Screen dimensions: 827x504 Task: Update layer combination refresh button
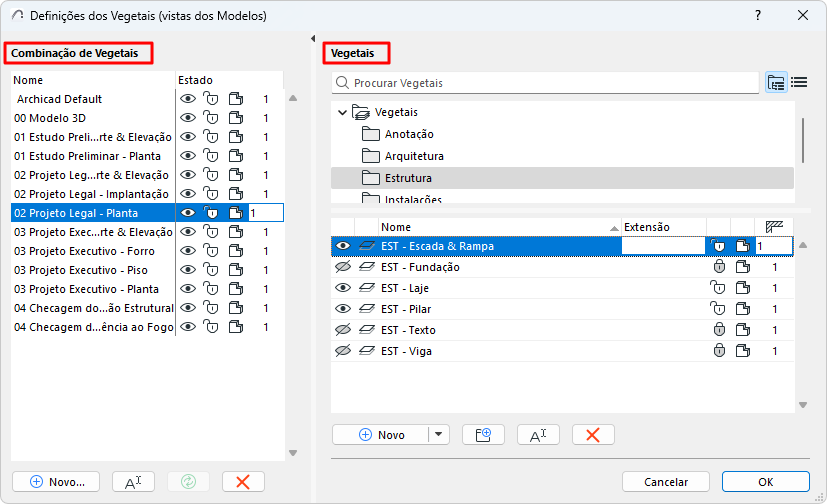188,482
